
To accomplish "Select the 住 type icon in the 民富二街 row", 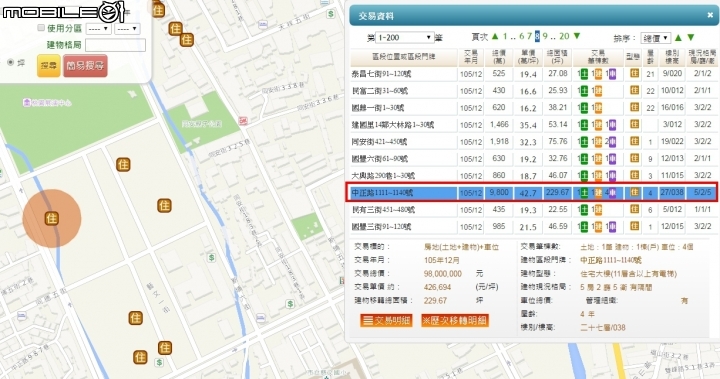I will click(x=634, y=91).
